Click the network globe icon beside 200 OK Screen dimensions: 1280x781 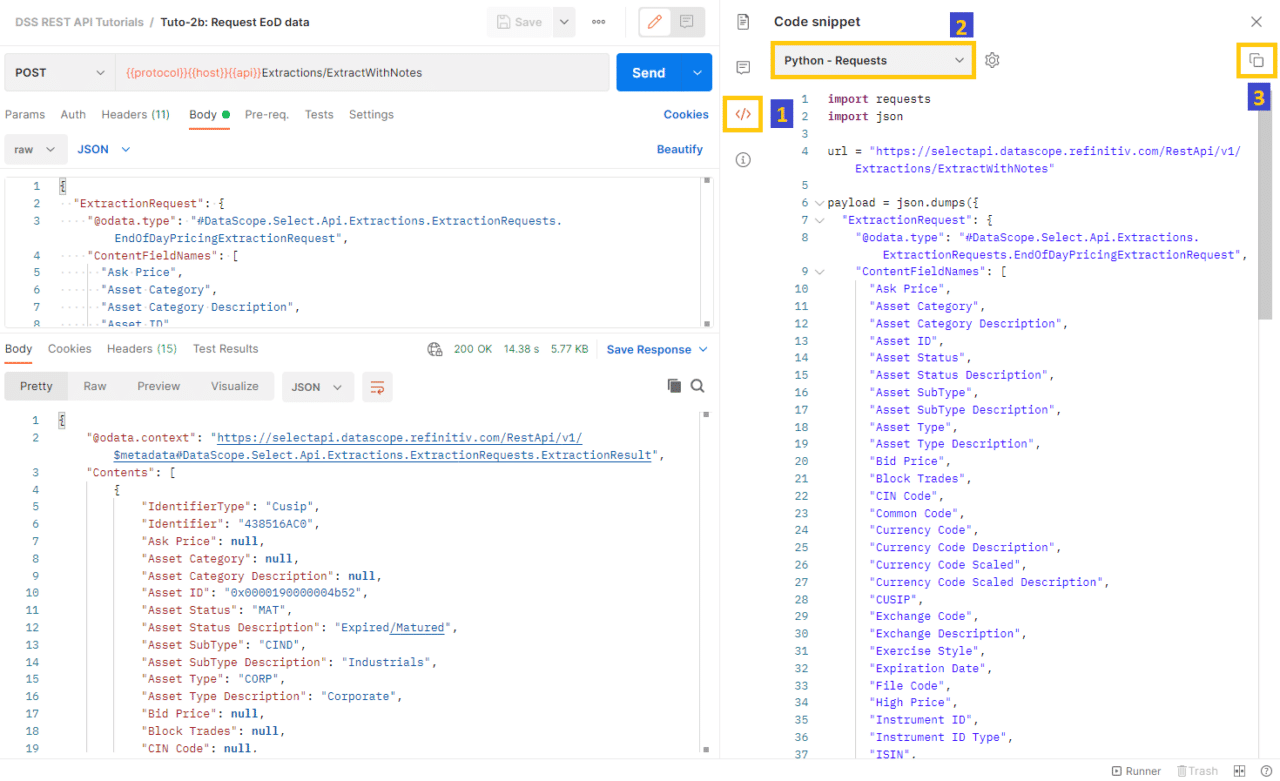(435, 349)
